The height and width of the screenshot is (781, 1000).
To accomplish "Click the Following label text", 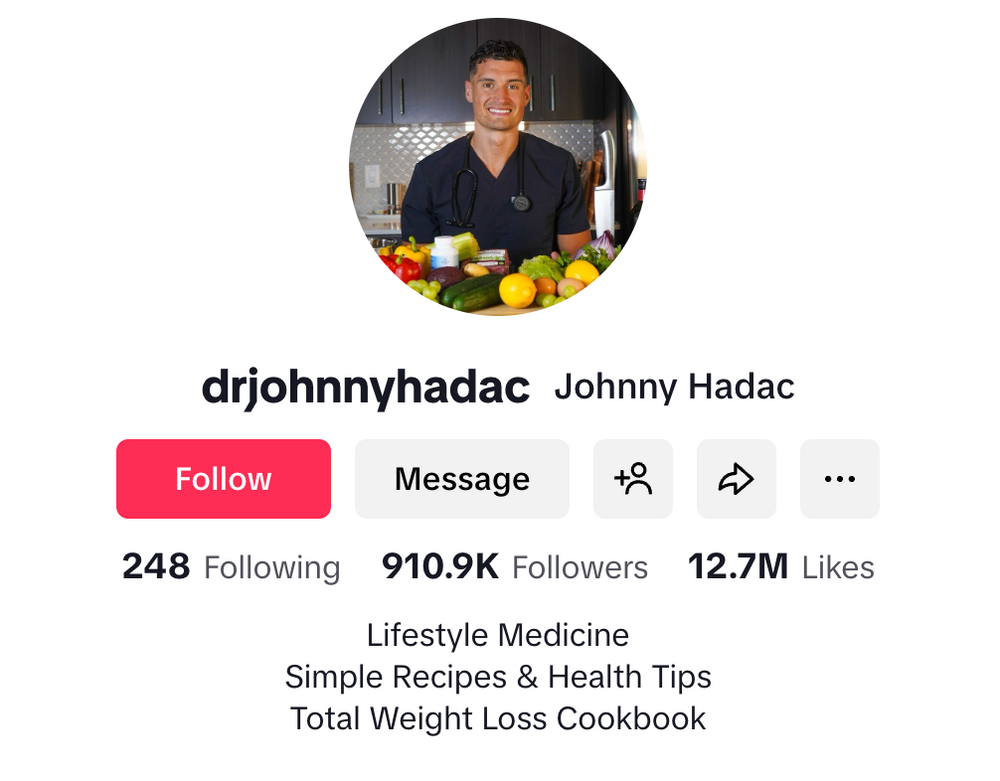I will point(272,568).
